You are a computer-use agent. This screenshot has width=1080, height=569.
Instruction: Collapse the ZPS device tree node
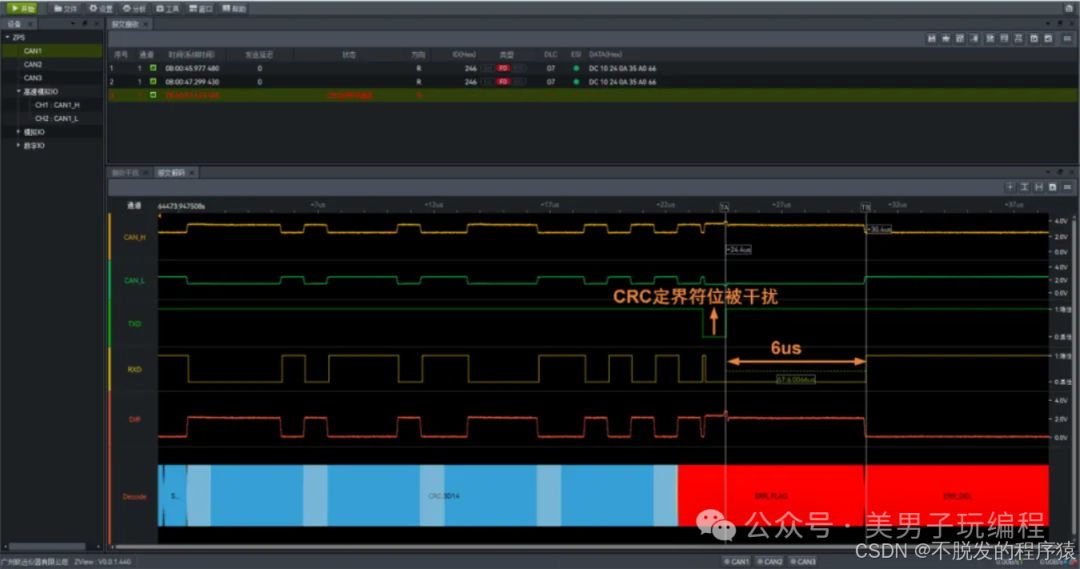(x=8, y=37)
